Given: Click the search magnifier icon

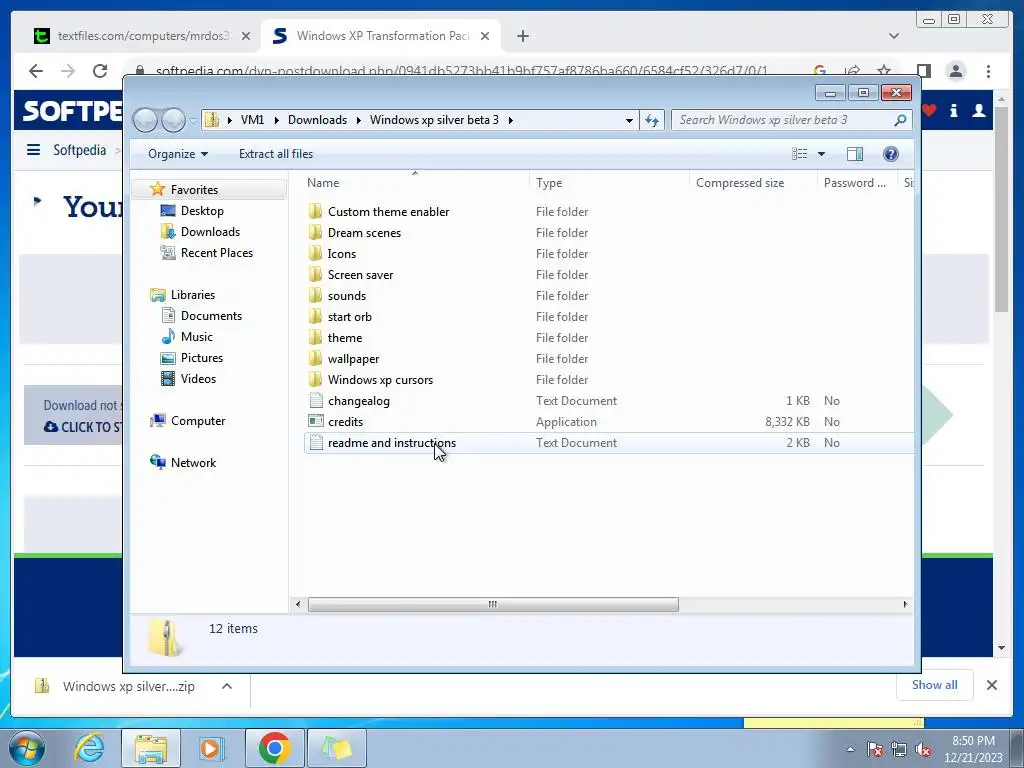Looking at the screenshot, I should point(900,120).
